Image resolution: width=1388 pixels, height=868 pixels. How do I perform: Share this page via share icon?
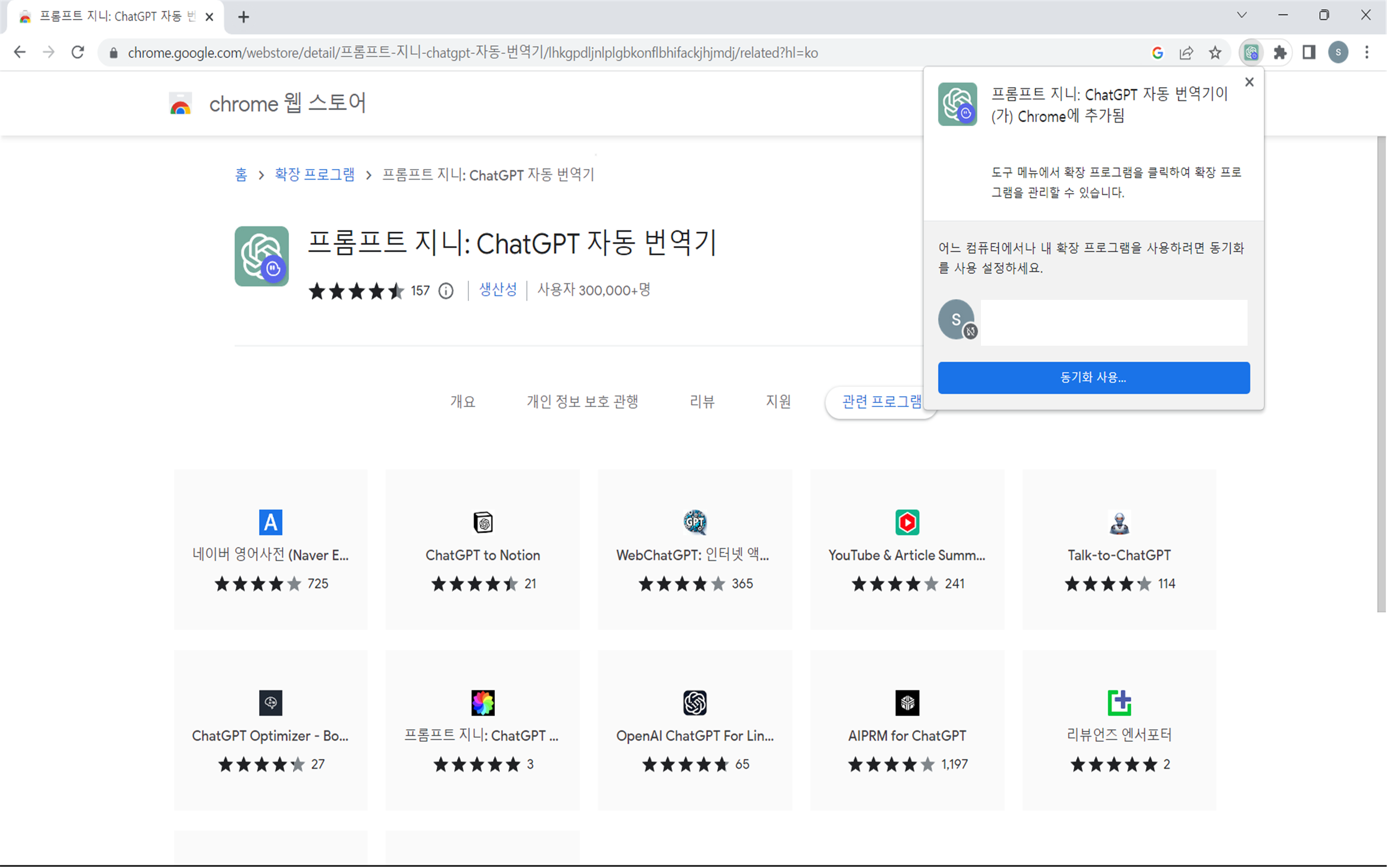tap(1187, 53)
